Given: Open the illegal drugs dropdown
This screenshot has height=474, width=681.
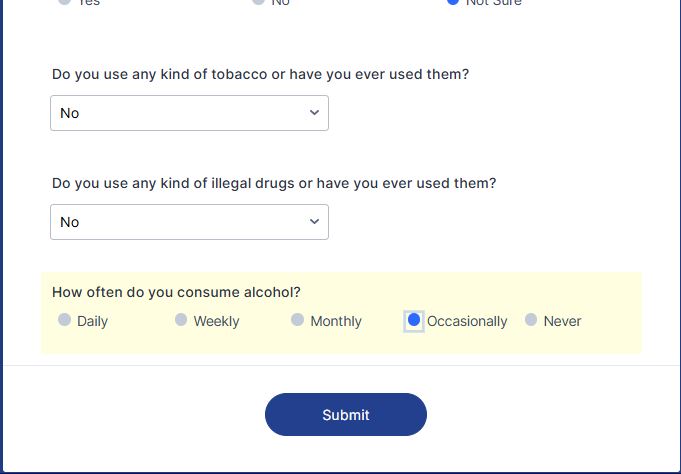Looking at the screenshot, I should [189, 222].
